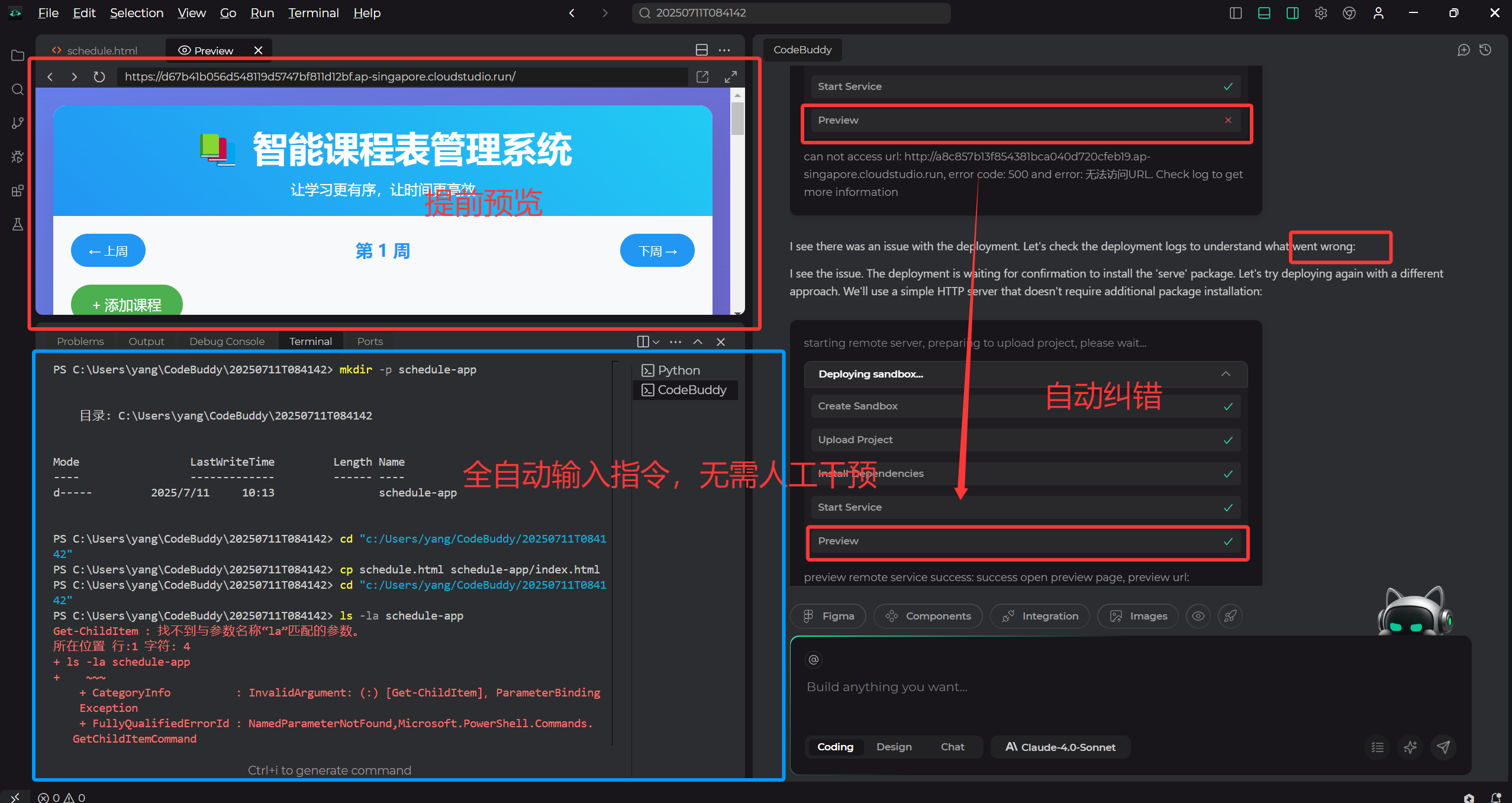Reload the preview page
The image size is (1512, 803).
[x=99, y=77]
